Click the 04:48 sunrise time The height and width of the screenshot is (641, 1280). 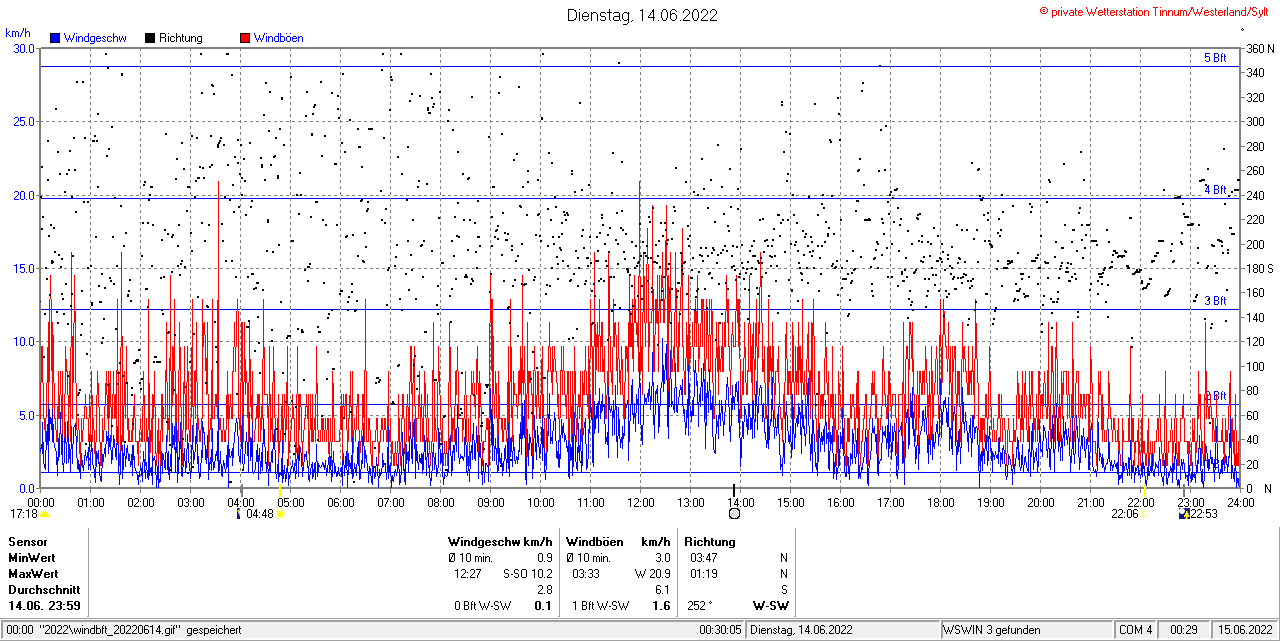tap(260, 514)
